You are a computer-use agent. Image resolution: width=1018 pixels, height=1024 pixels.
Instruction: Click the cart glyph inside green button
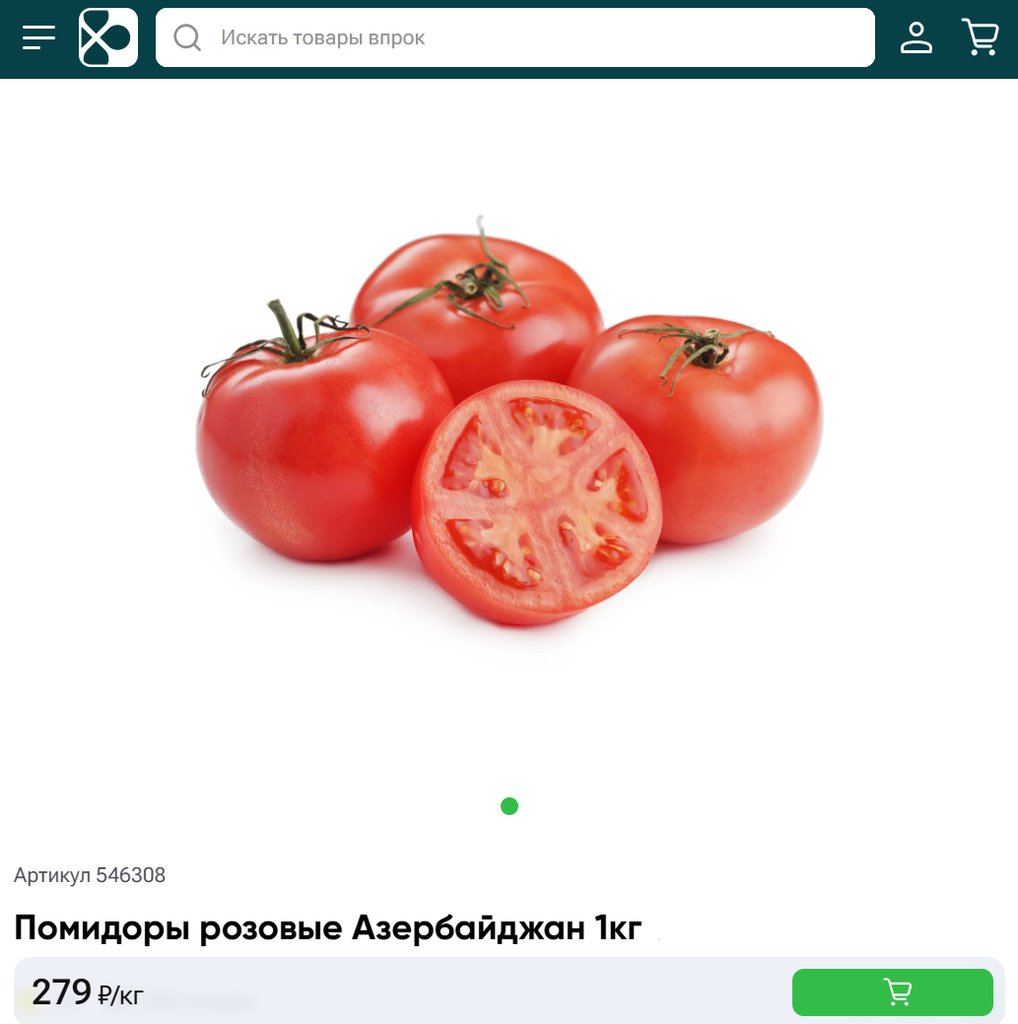point(897,991)
